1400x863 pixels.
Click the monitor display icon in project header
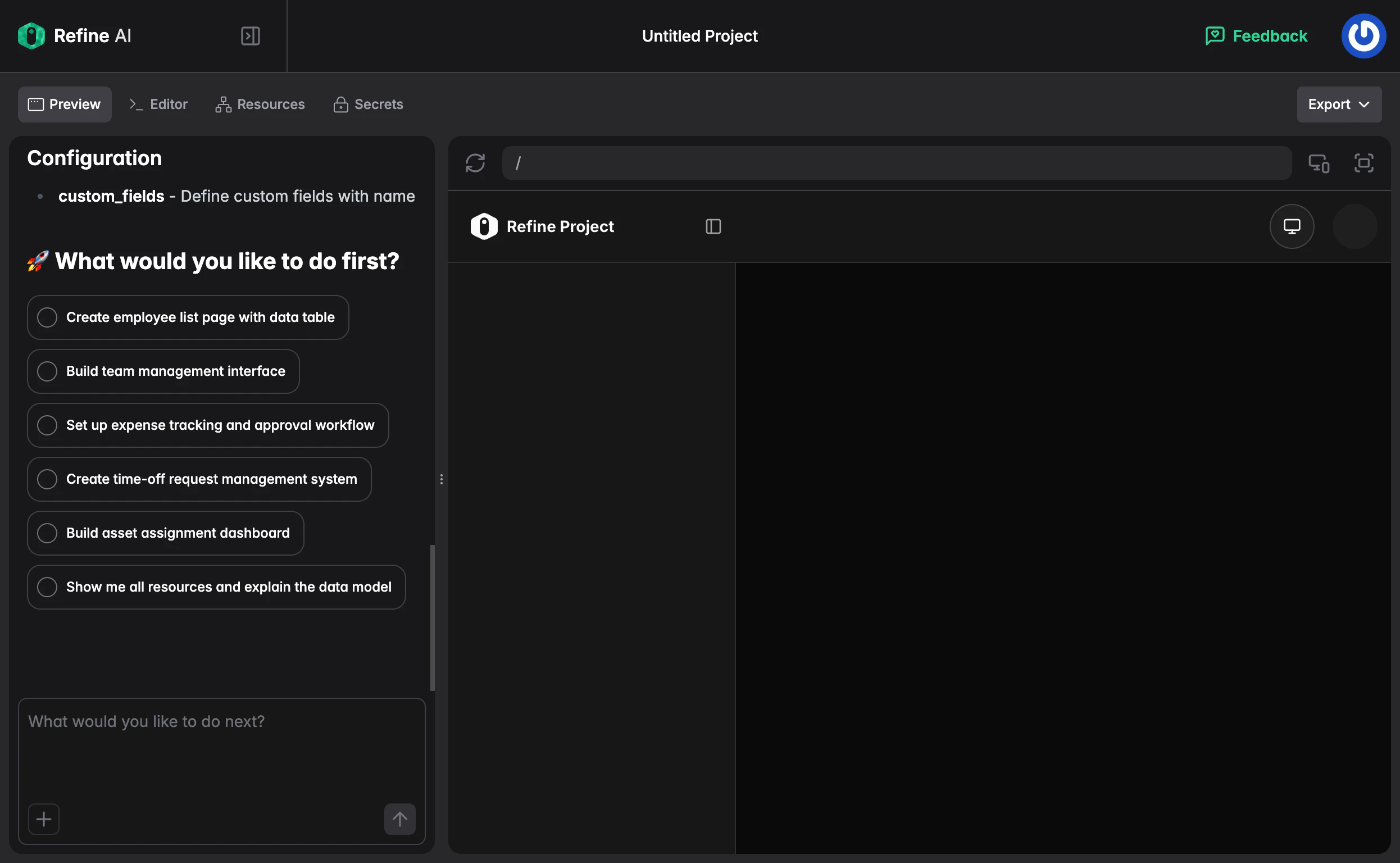(1292, 226)
